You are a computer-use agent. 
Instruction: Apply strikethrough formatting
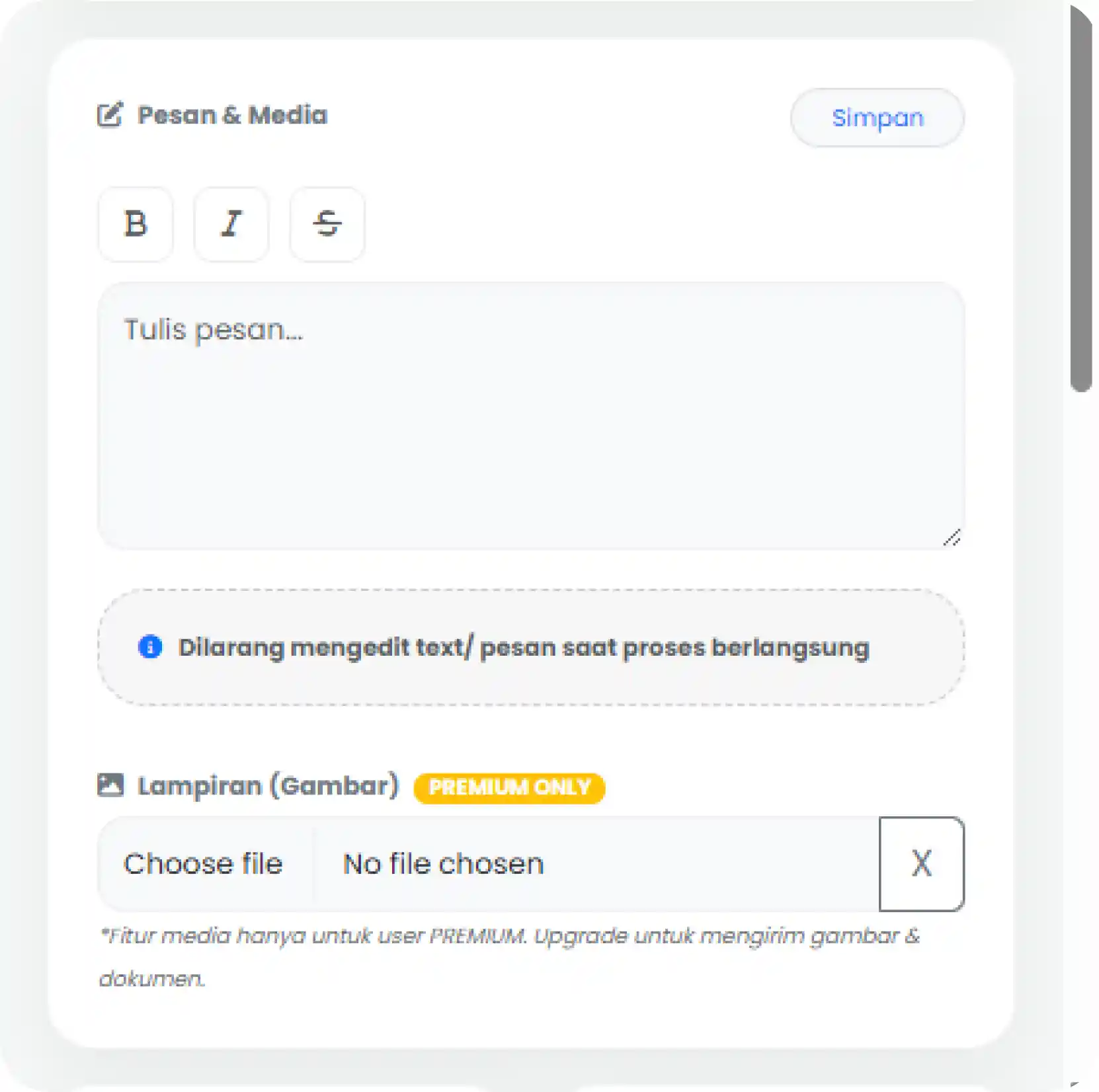(327, 224)
